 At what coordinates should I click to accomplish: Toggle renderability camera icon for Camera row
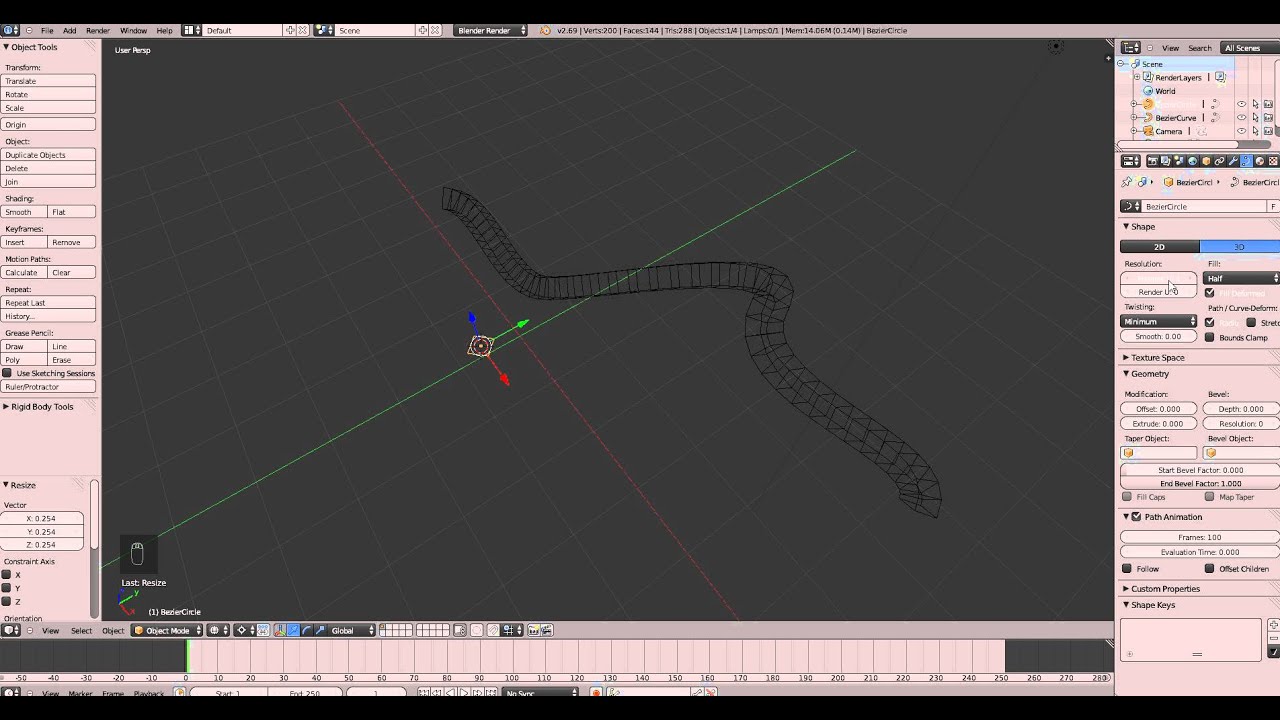(x=1269, y=131)
